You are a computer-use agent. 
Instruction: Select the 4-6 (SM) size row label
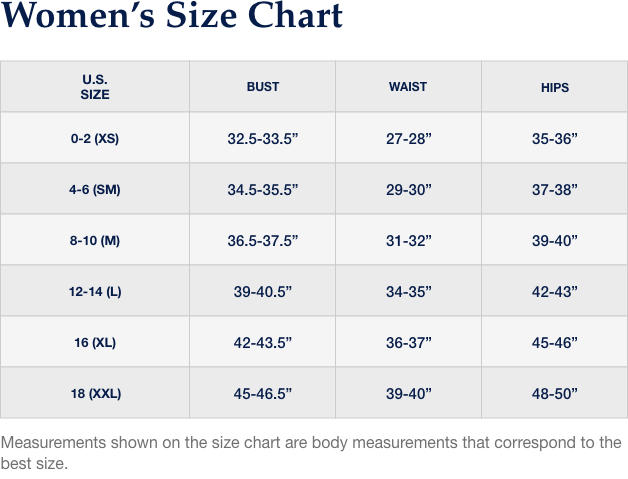(x=95, y=190)
